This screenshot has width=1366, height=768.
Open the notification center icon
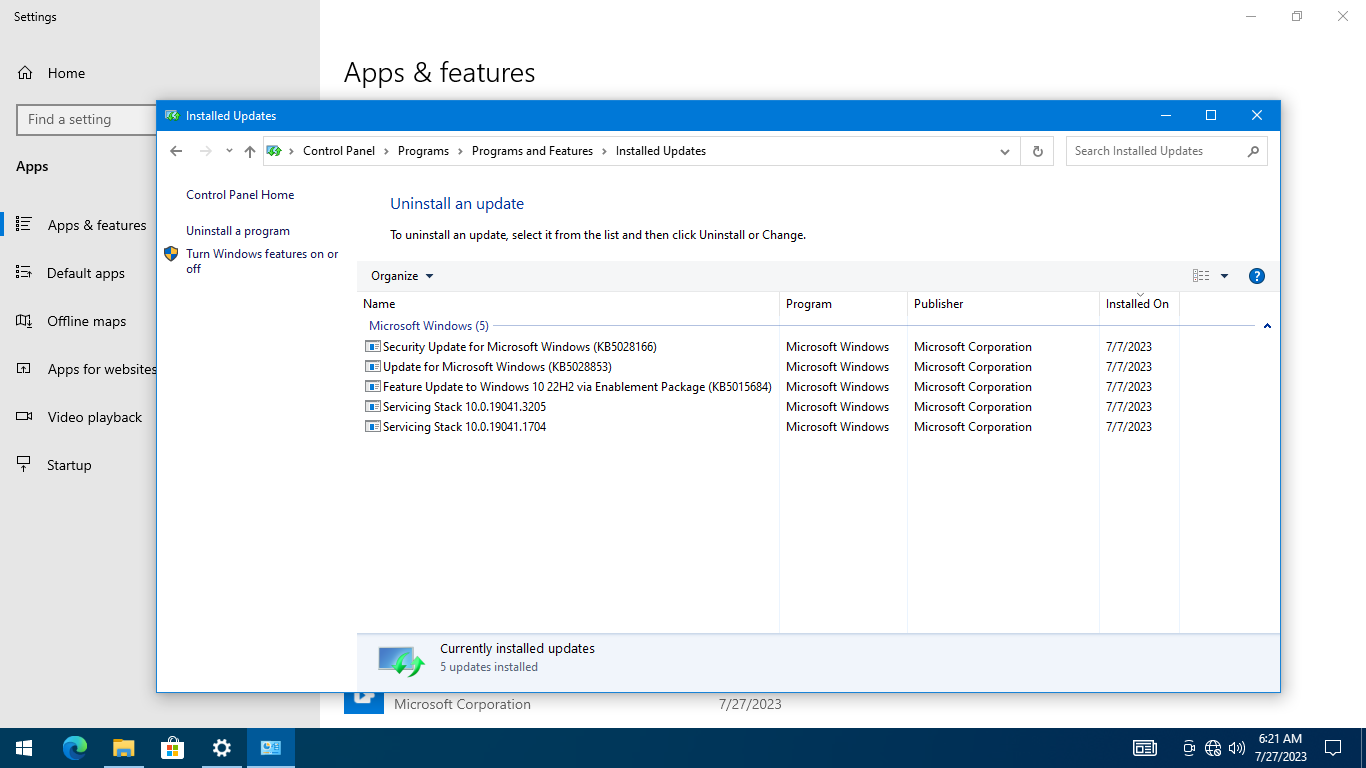pos(1333,748)
